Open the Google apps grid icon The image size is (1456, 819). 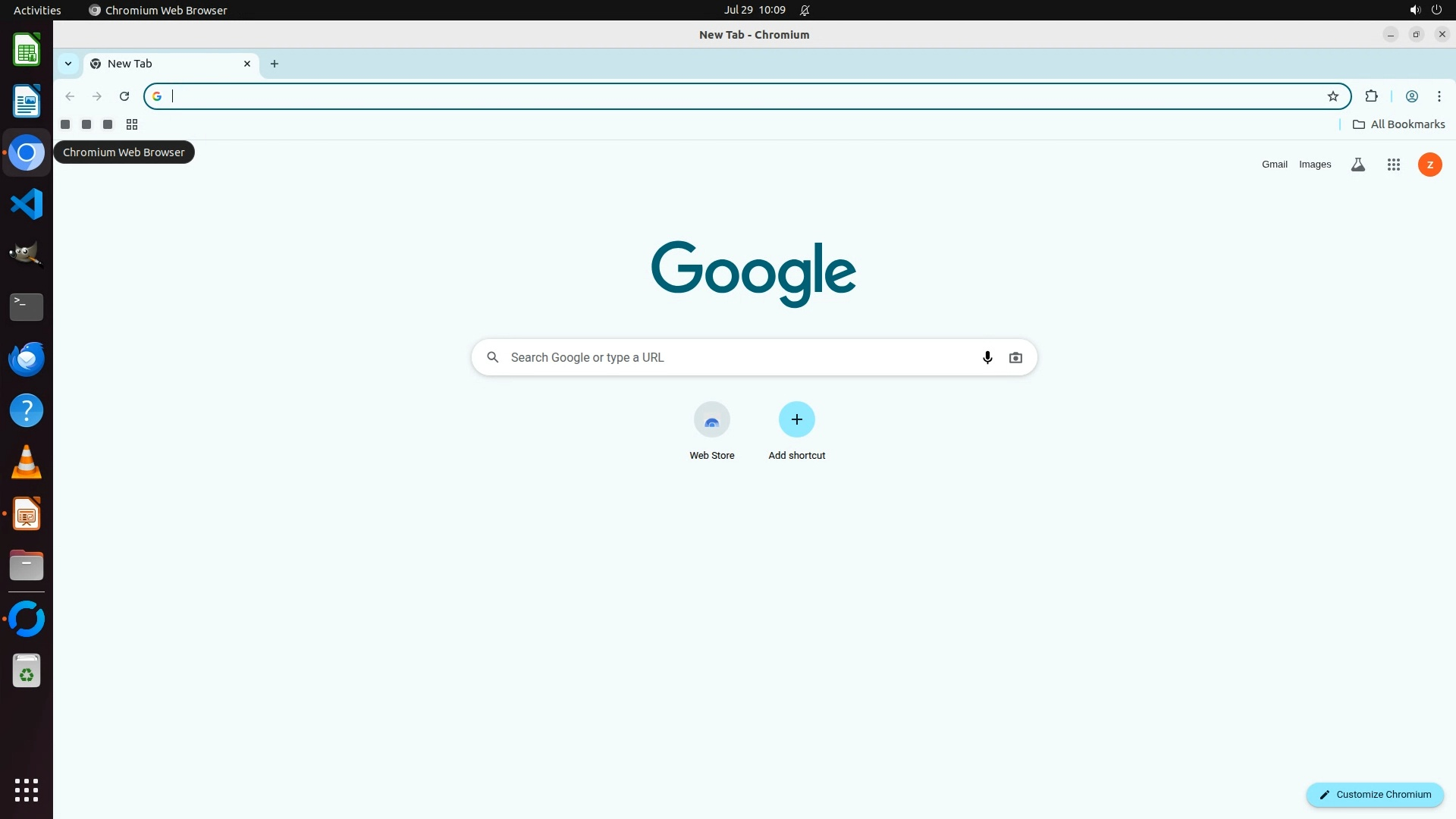(1393, 165)
